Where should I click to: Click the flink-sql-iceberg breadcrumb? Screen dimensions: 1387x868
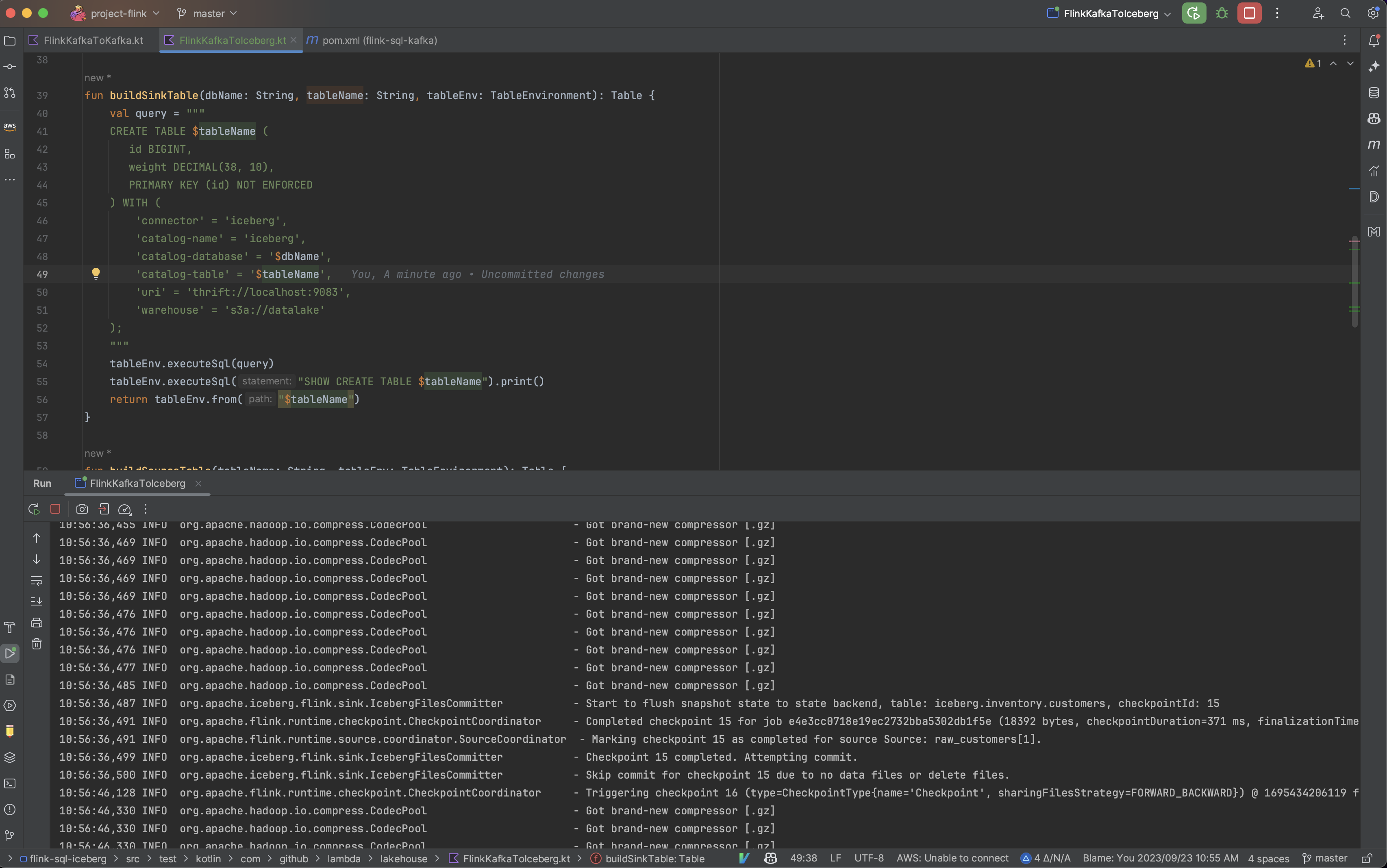[68, 859]
